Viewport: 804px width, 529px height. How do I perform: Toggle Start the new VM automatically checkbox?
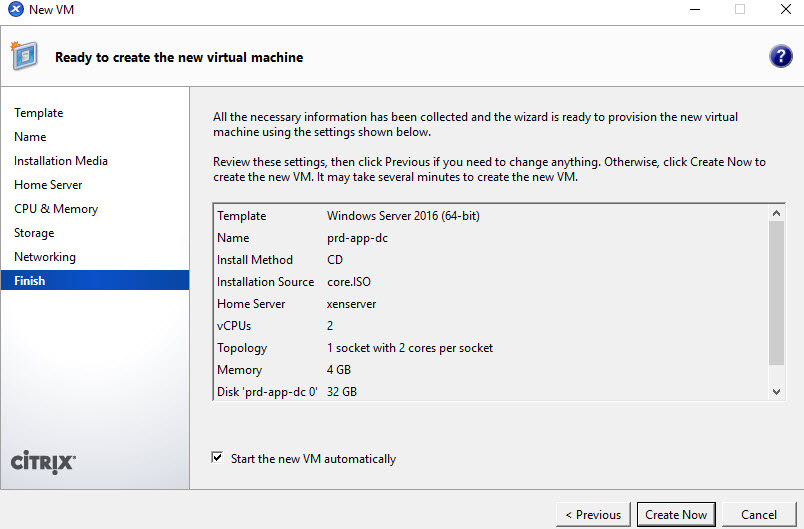point(217,458)
